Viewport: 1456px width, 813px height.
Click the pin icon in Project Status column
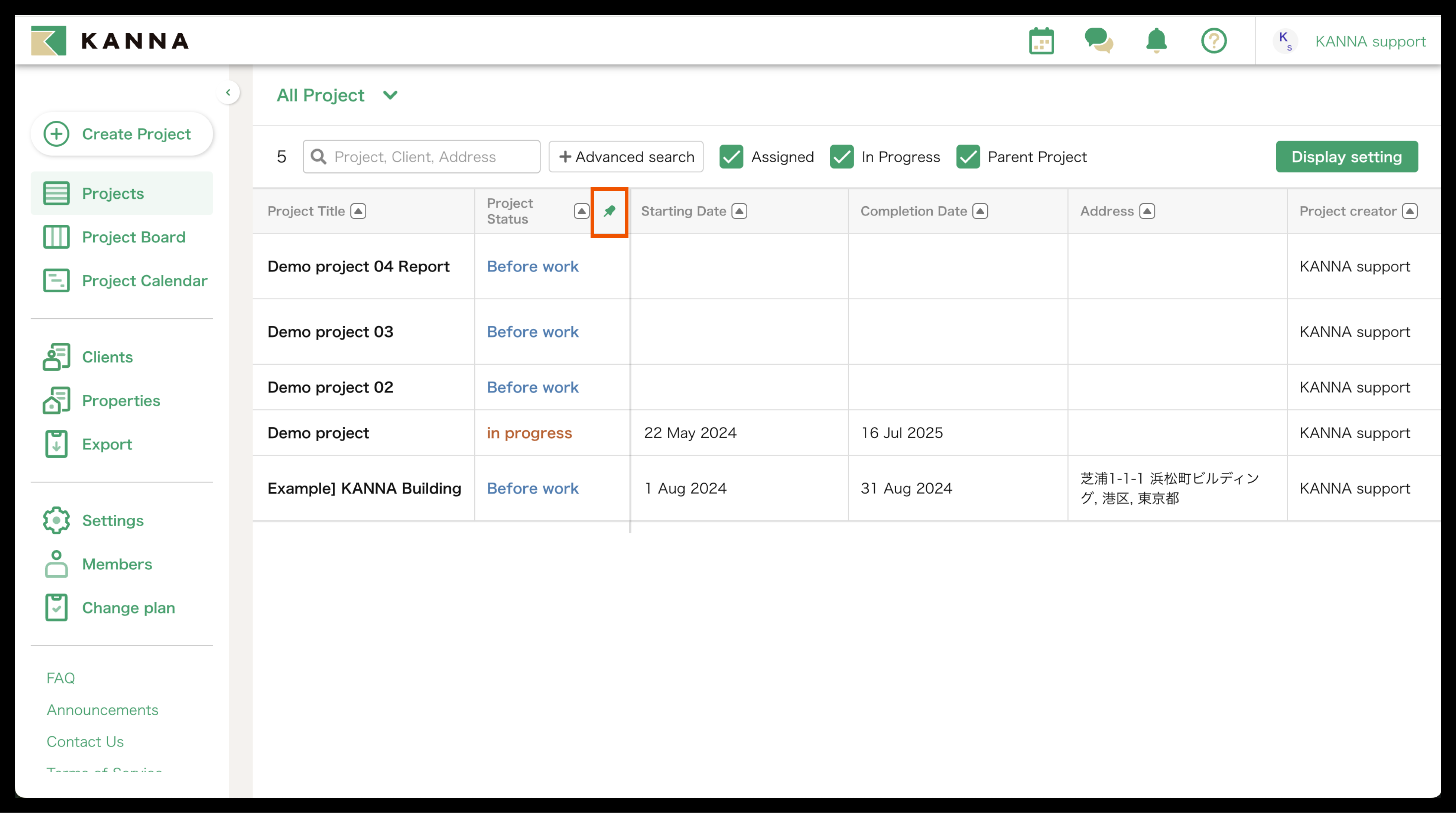point(609,211)
